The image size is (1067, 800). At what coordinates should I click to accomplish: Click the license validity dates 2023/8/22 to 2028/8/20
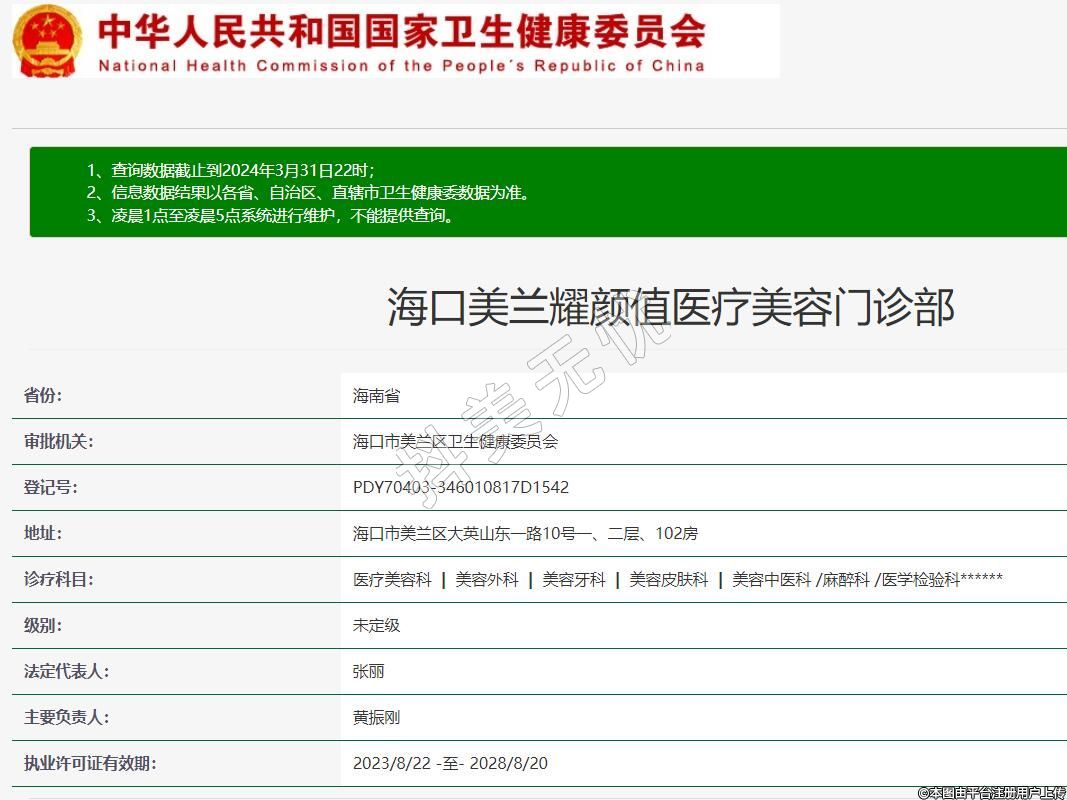(x=450, y=764)
